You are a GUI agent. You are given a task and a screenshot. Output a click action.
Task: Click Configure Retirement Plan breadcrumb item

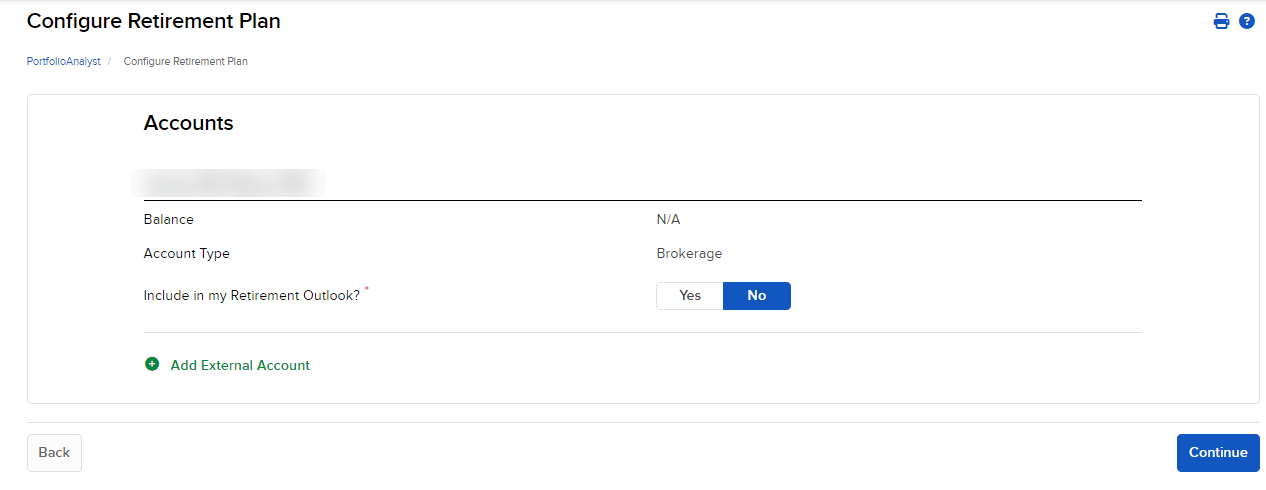coord(185,61)
